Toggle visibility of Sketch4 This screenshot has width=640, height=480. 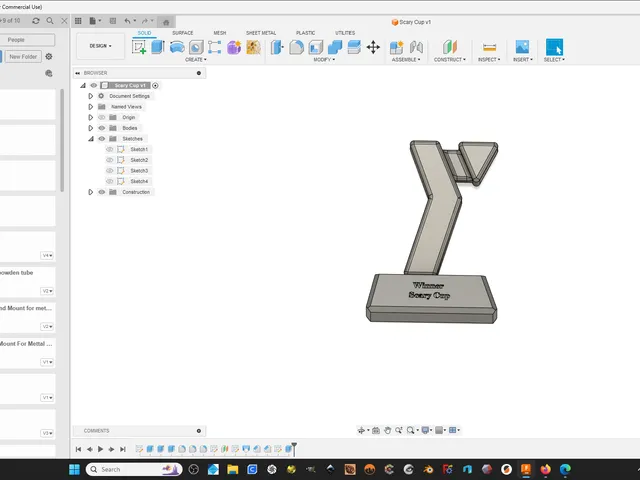coord(109,181)
